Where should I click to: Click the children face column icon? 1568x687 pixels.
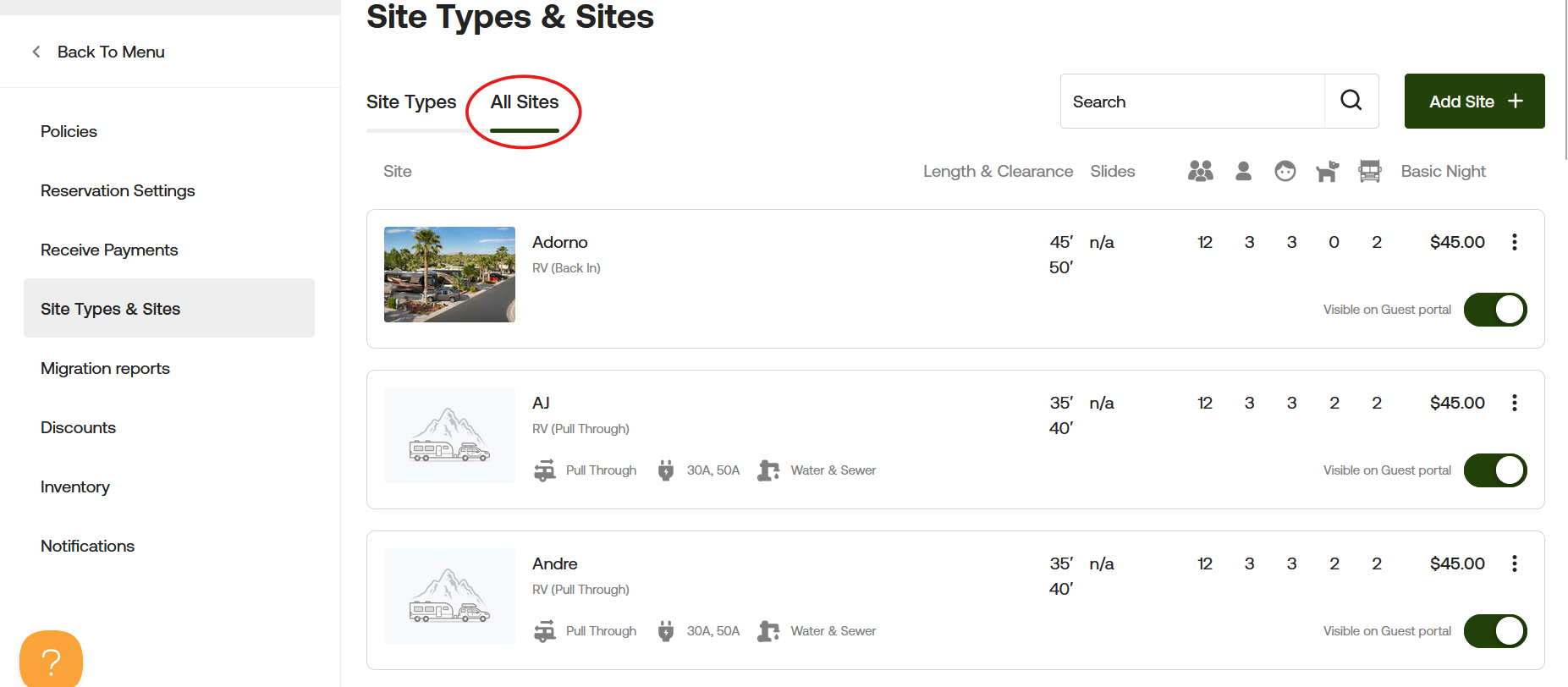(1285, 171)
